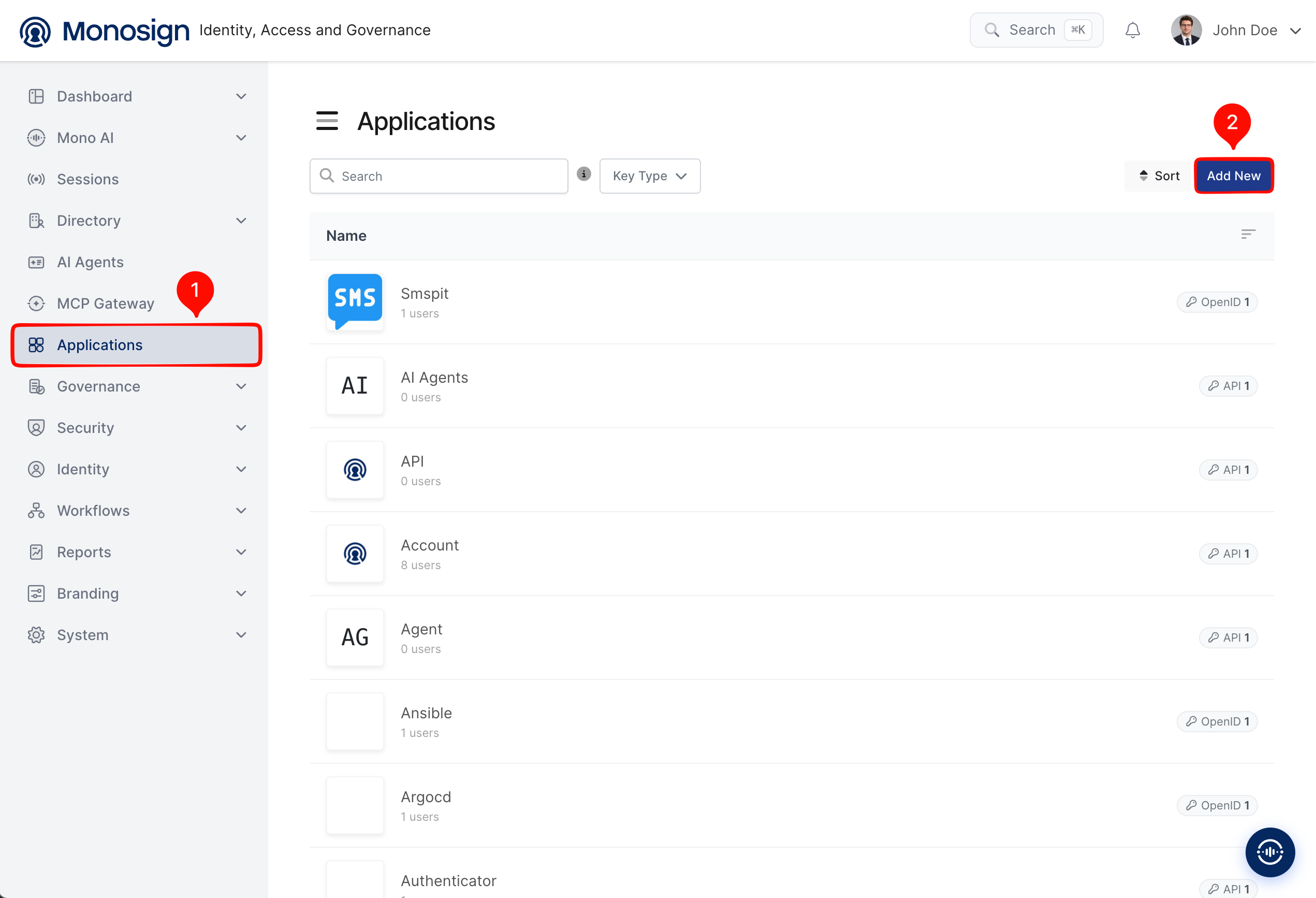Expand the Governance menu chevron
Image resolution: width=1316 pixels, height=898 pixels.
tap(241, 386)
